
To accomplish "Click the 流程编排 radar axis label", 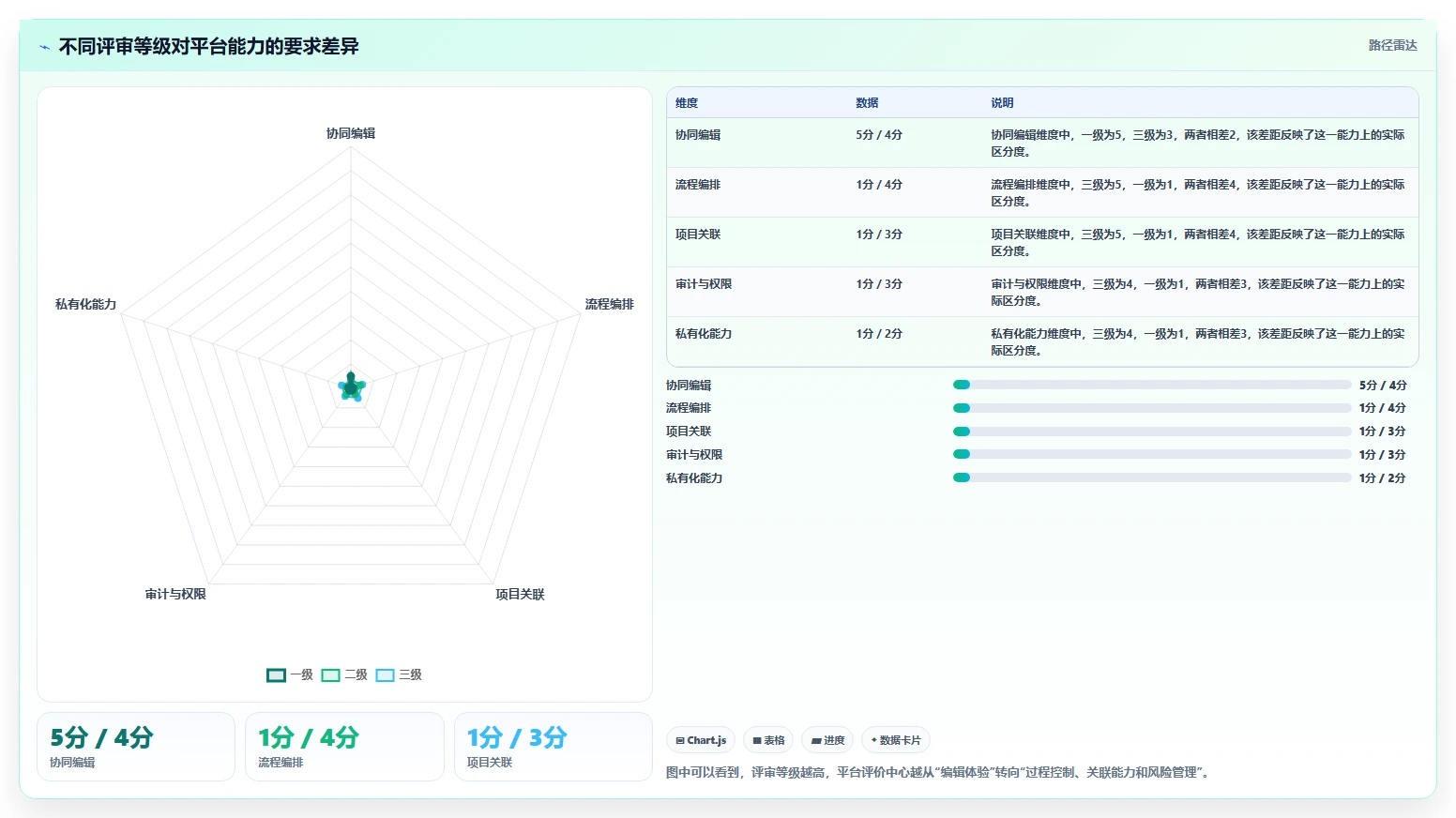I will click(x=610, y=304).
